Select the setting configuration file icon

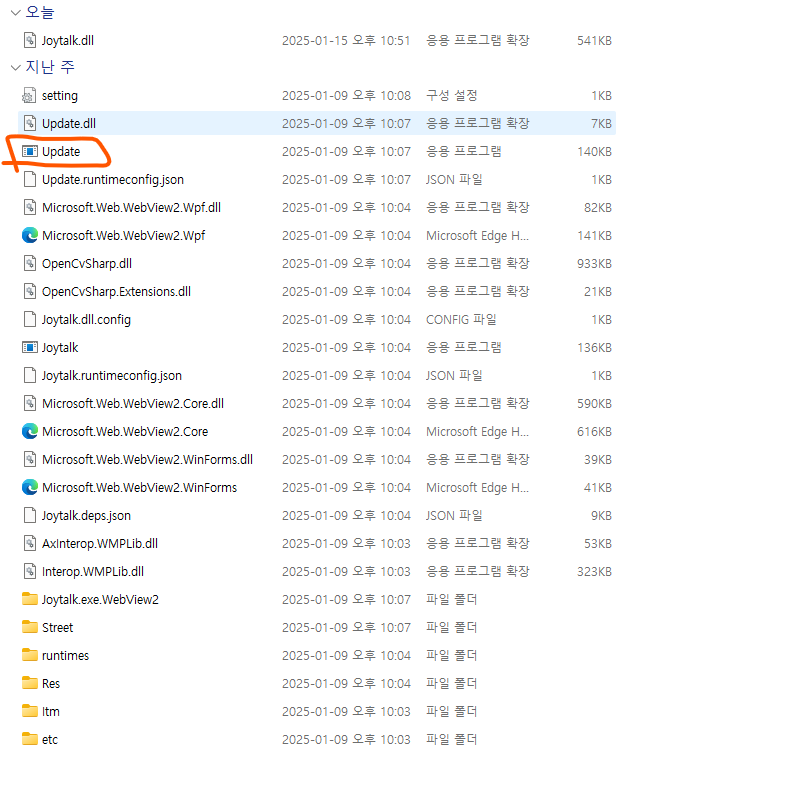coord(30,96)
